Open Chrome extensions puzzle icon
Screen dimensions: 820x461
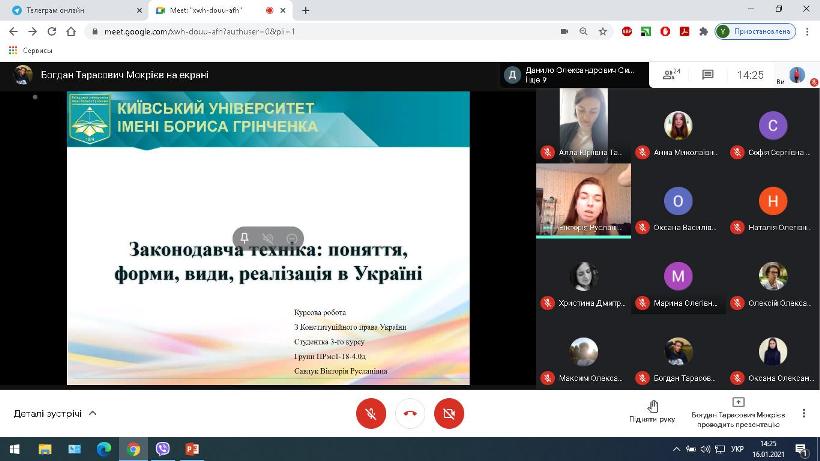703,31
